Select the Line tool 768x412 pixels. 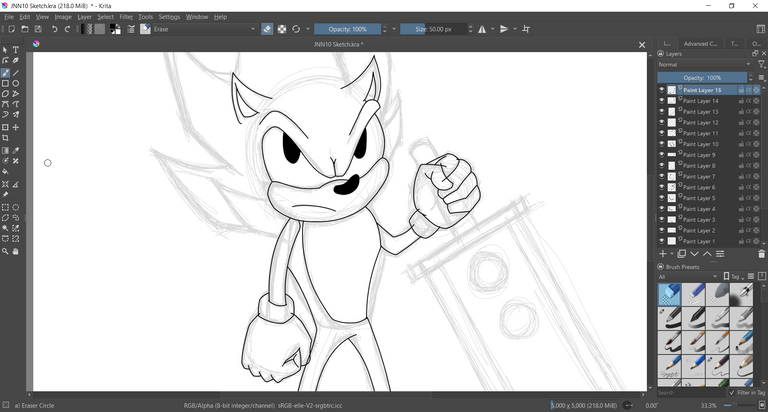click(x=16, y=73)
